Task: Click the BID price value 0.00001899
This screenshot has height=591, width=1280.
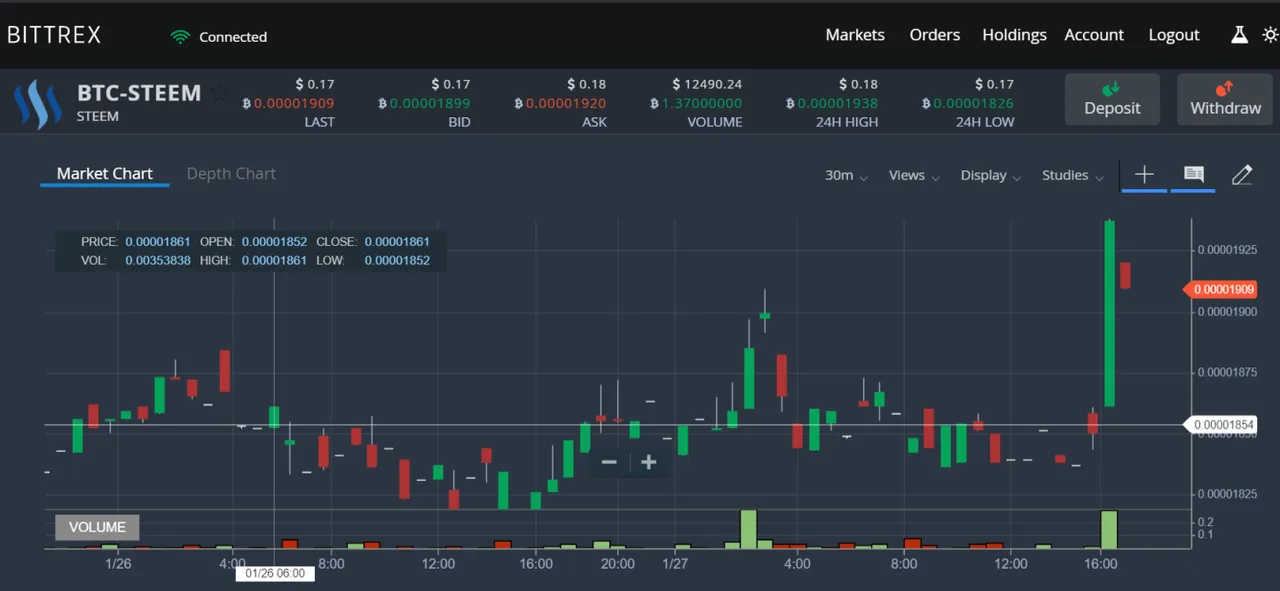Action: 424,103
